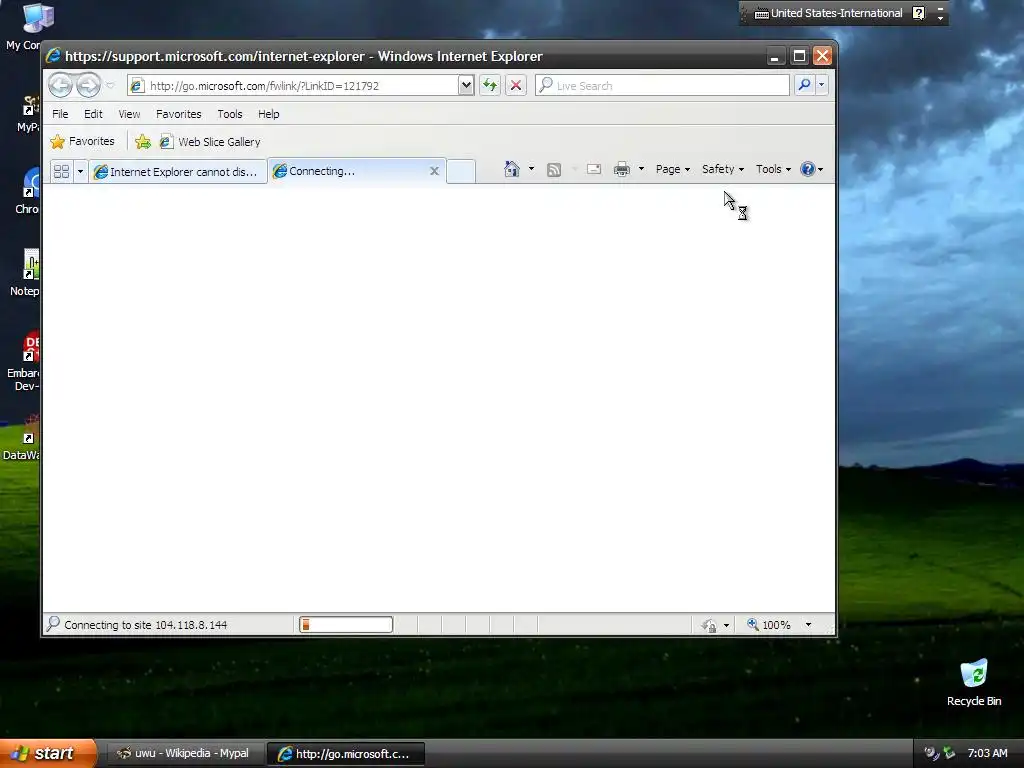Expand the address bar dropdown

[x=466, y=86]
